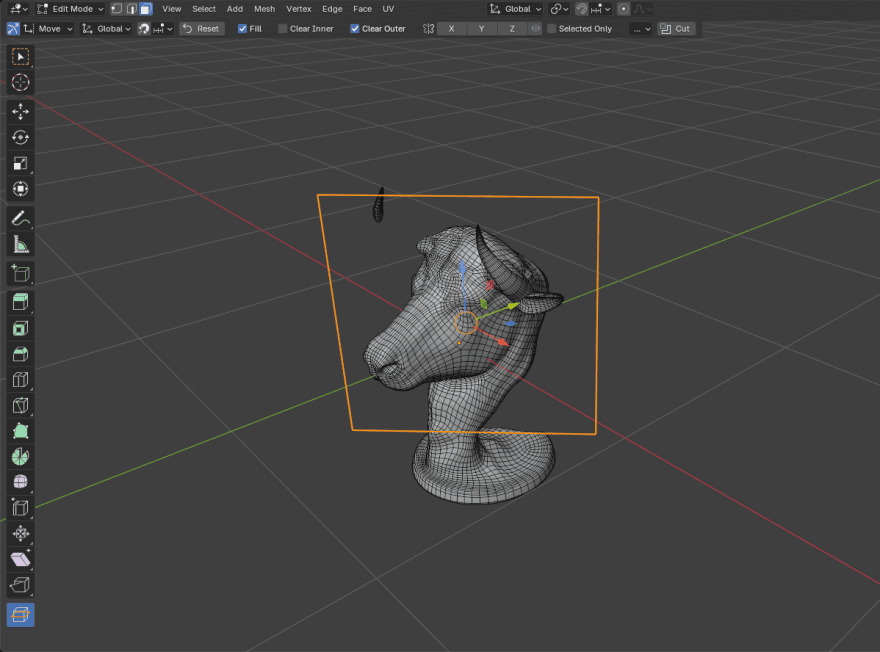
Task: Enable the Clear Inner checkbox
Action: [282, 29]
